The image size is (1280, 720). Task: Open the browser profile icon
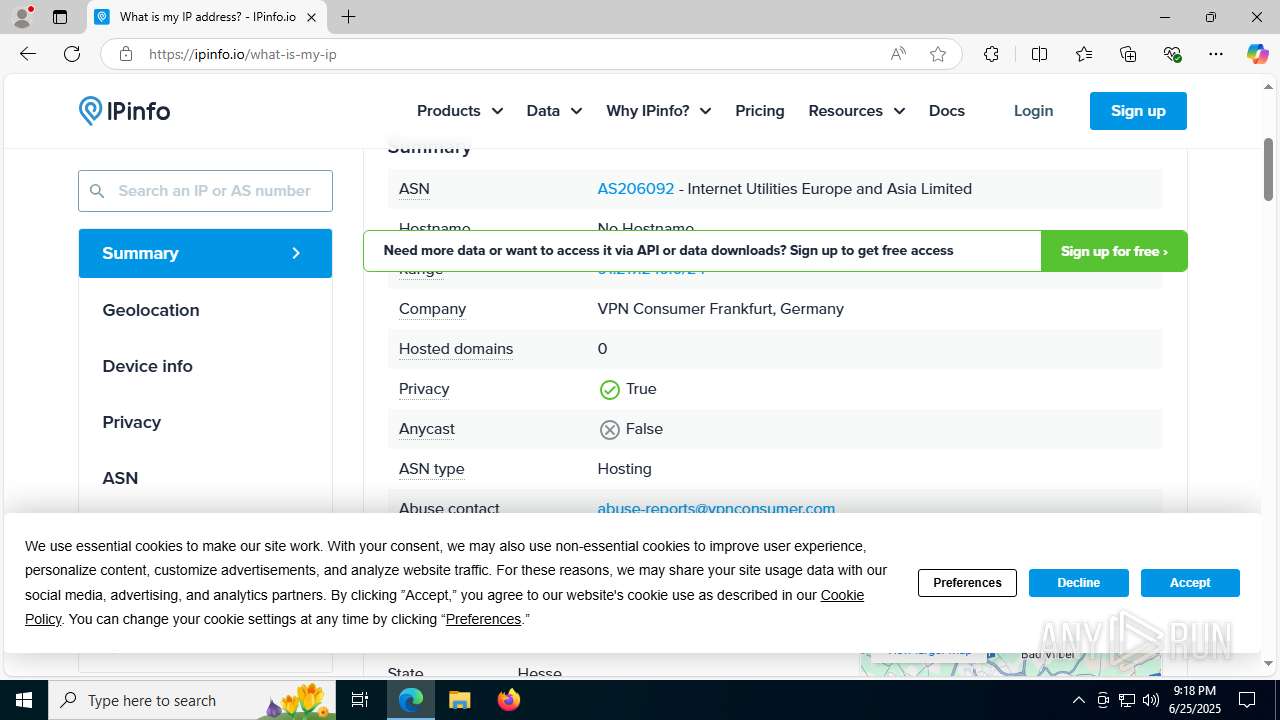point(22,17)
